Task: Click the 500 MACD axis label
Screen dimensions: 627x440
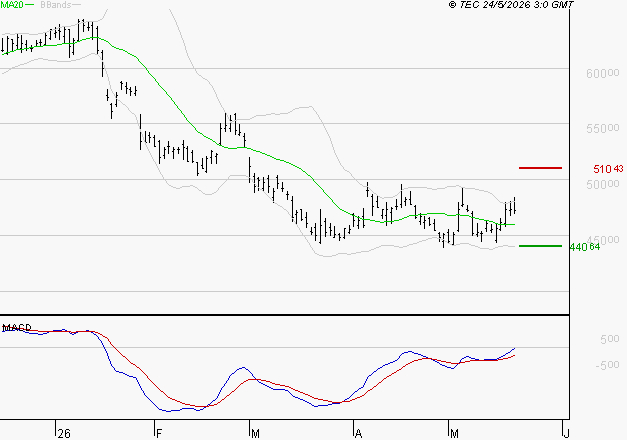Action: (609, 339)
